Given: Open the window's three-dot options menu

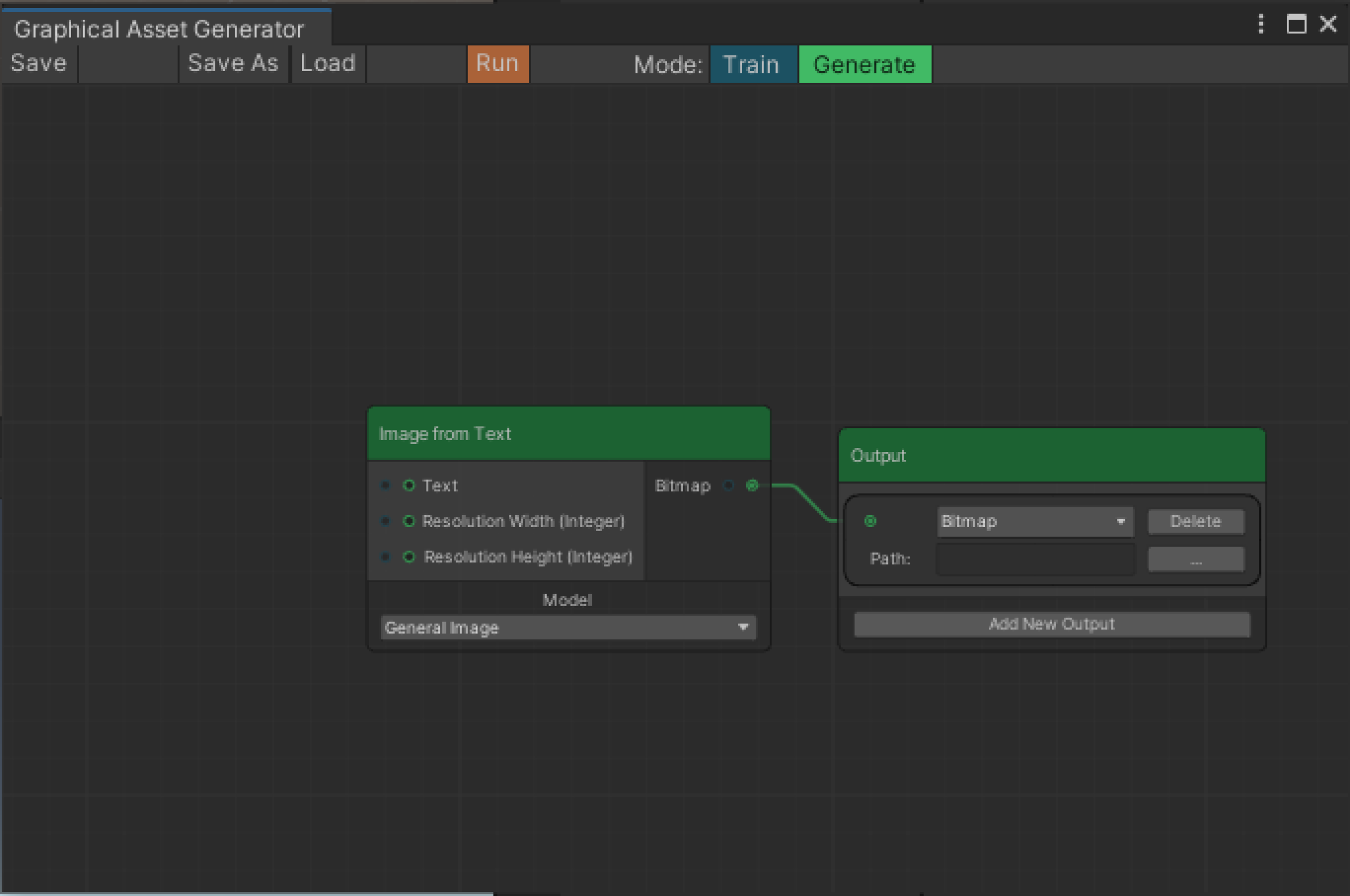Looking at the screenshot, I should pos(1261,24).
